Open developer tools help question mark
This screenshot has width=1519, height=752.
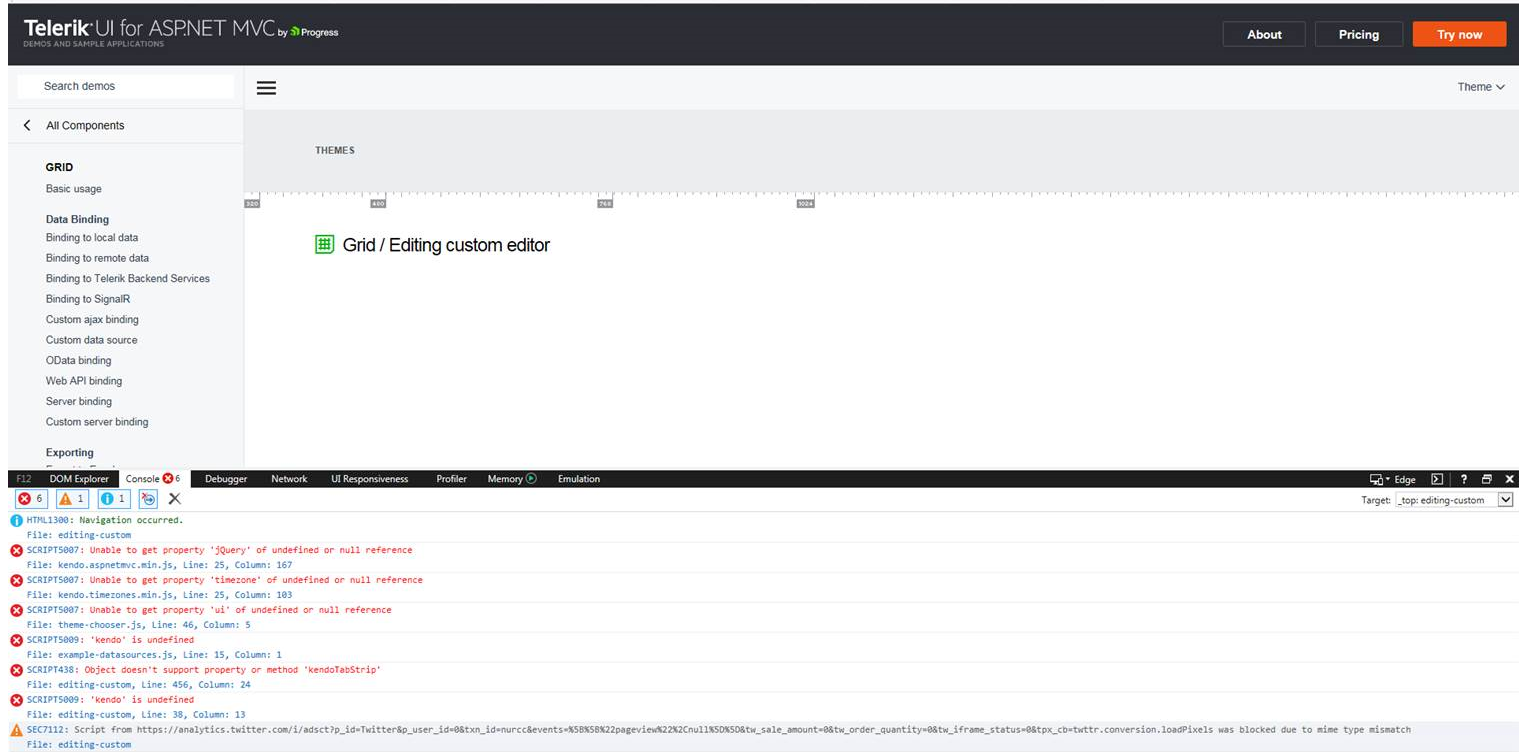pos(1464,480)
